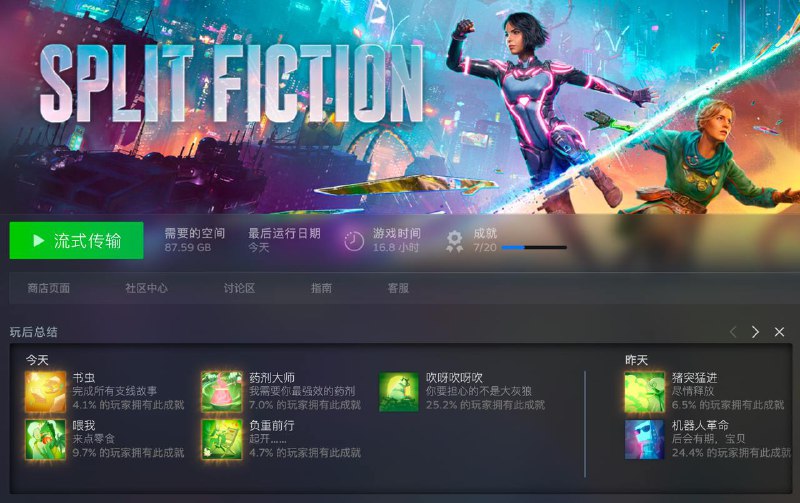The height and width of the screenshot is (503, 800).
Task: Switch to the 讨论区 tab
Action: click(239, 288)
